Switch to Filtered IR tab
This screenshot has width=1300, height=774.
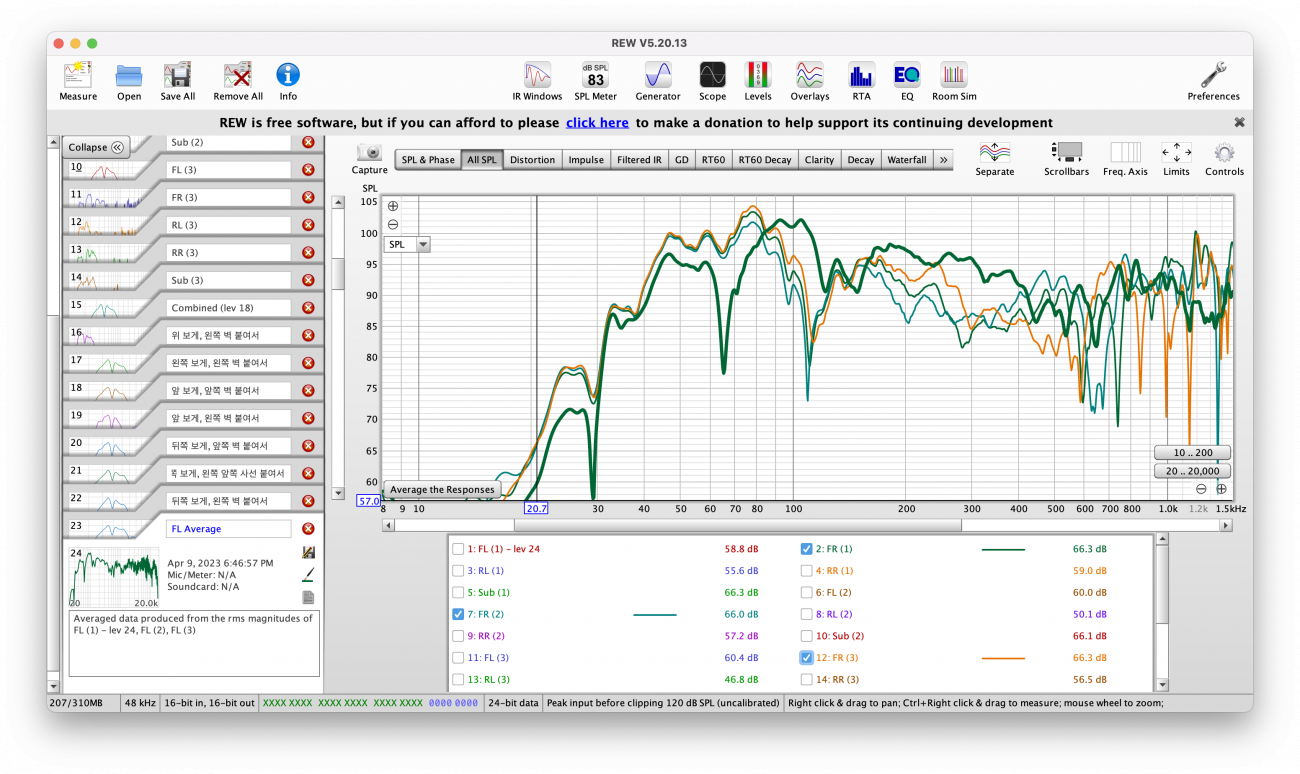(639, 160)
